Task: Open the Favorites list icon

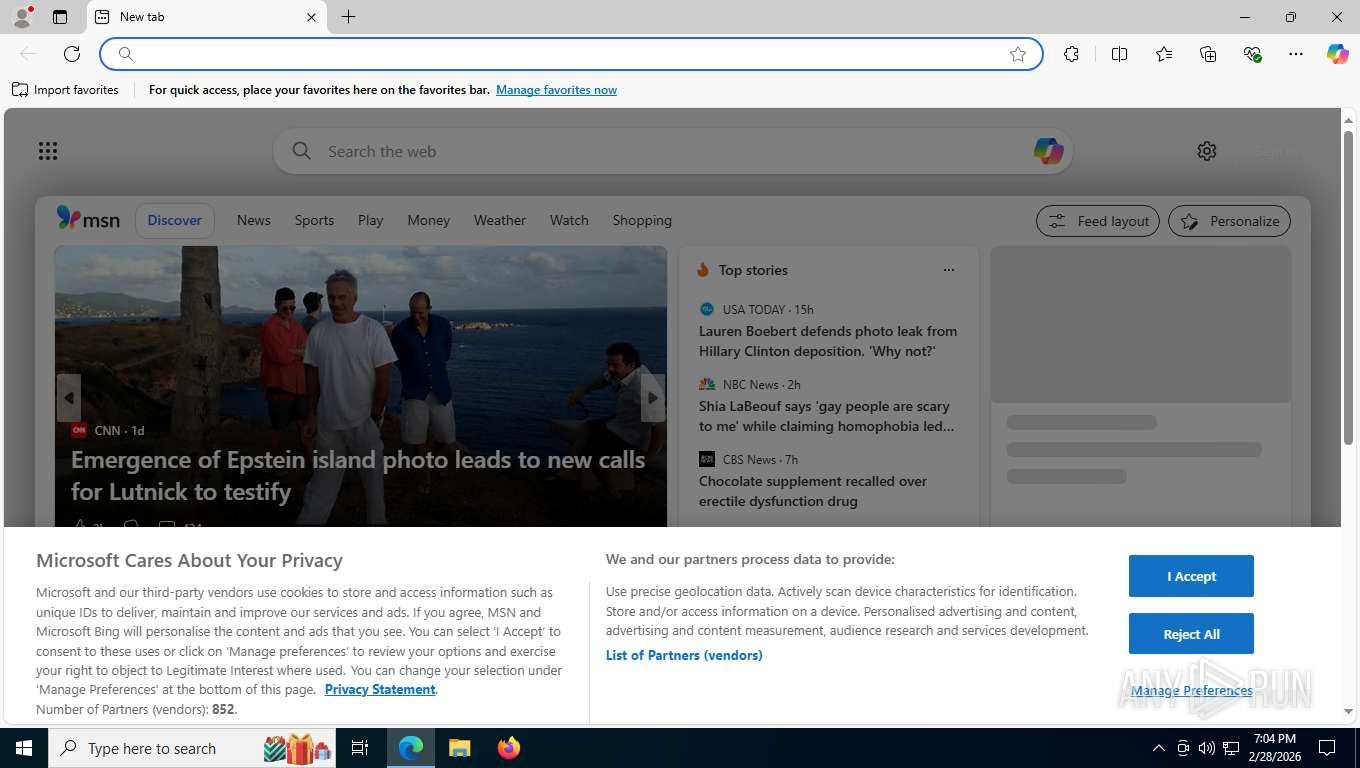Action: 1164,54
